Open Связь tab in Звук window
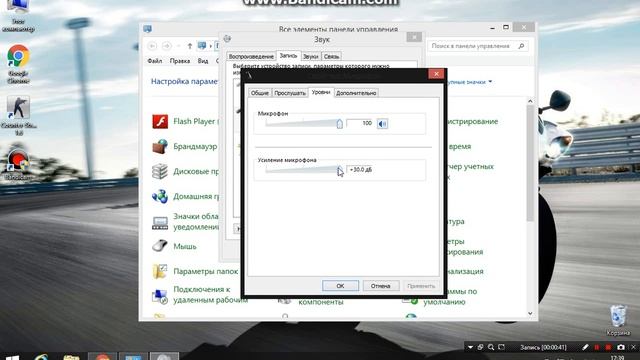 click(x=331, y=56)
